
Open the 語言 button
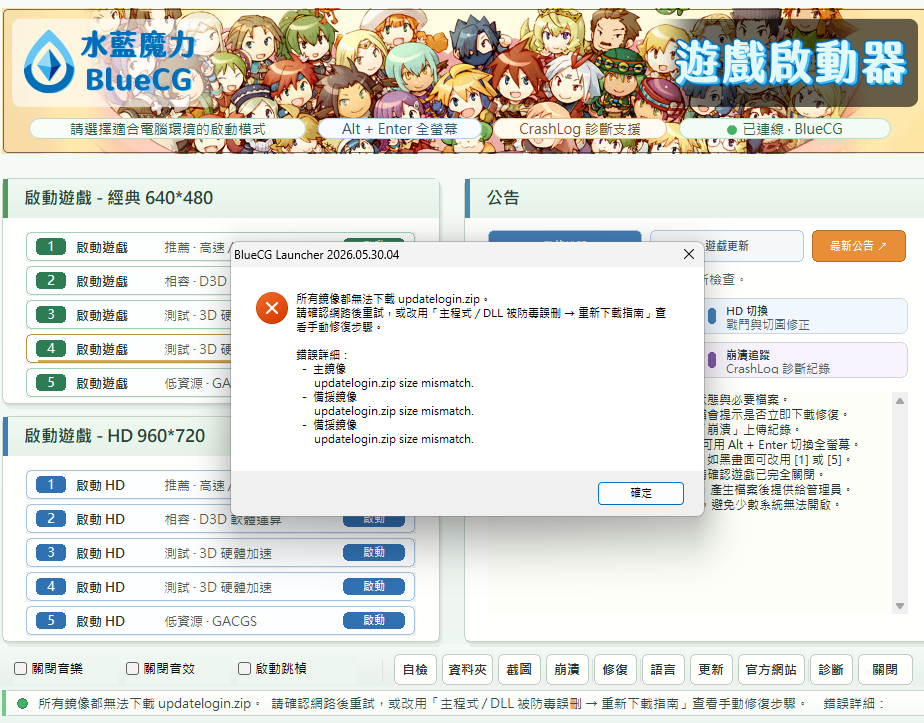[x=663, y=669]
